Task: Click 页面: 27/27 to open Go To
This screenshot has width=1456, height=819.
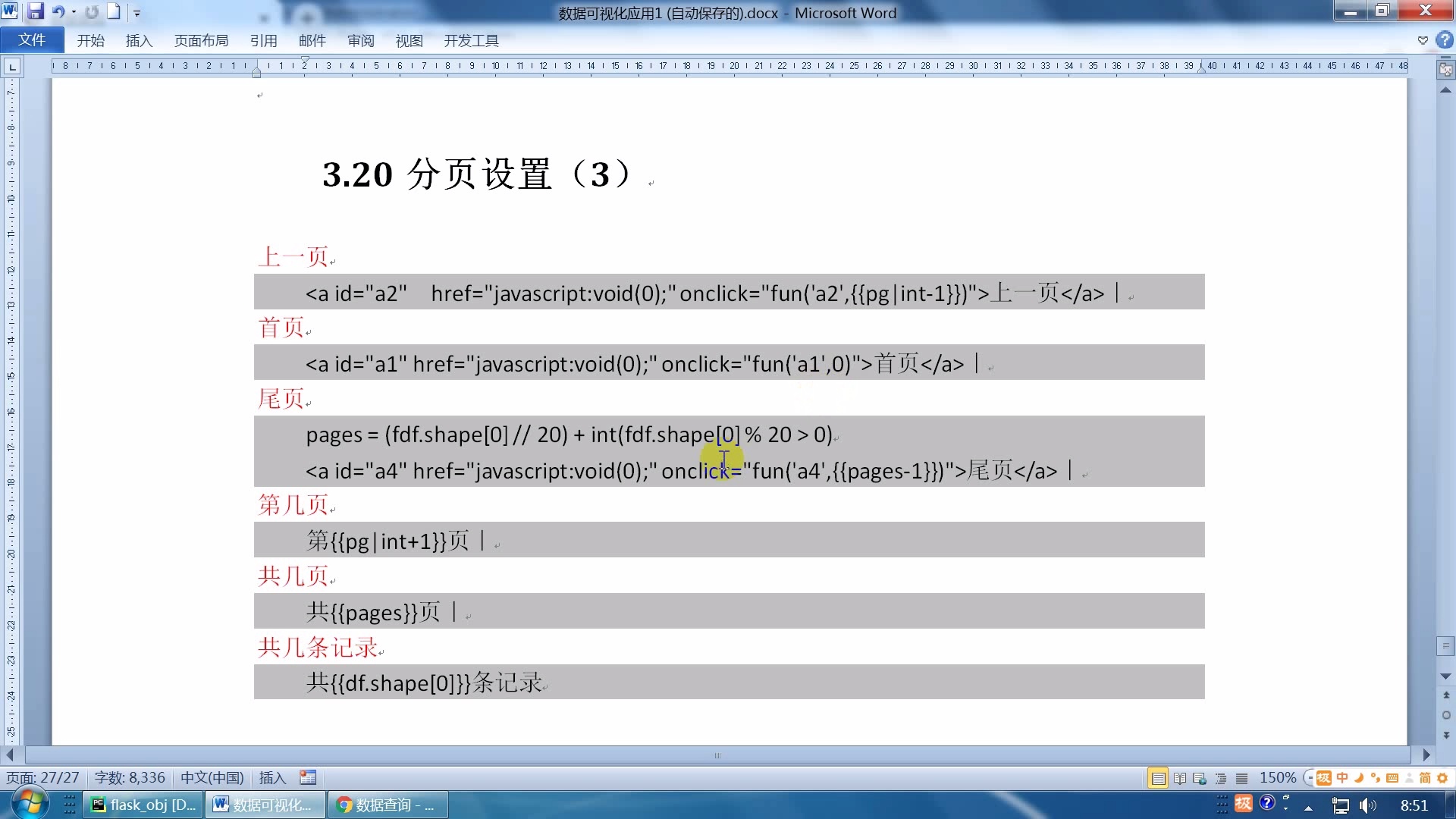Action: pyautogui.click(x=42, y=777)
